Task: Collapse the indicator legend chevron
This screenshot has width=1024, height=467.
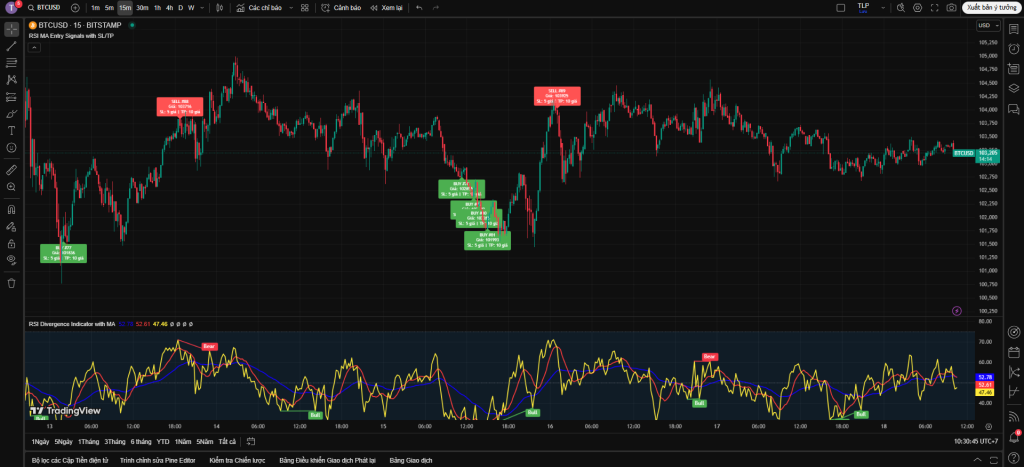Action: (35, 47)
